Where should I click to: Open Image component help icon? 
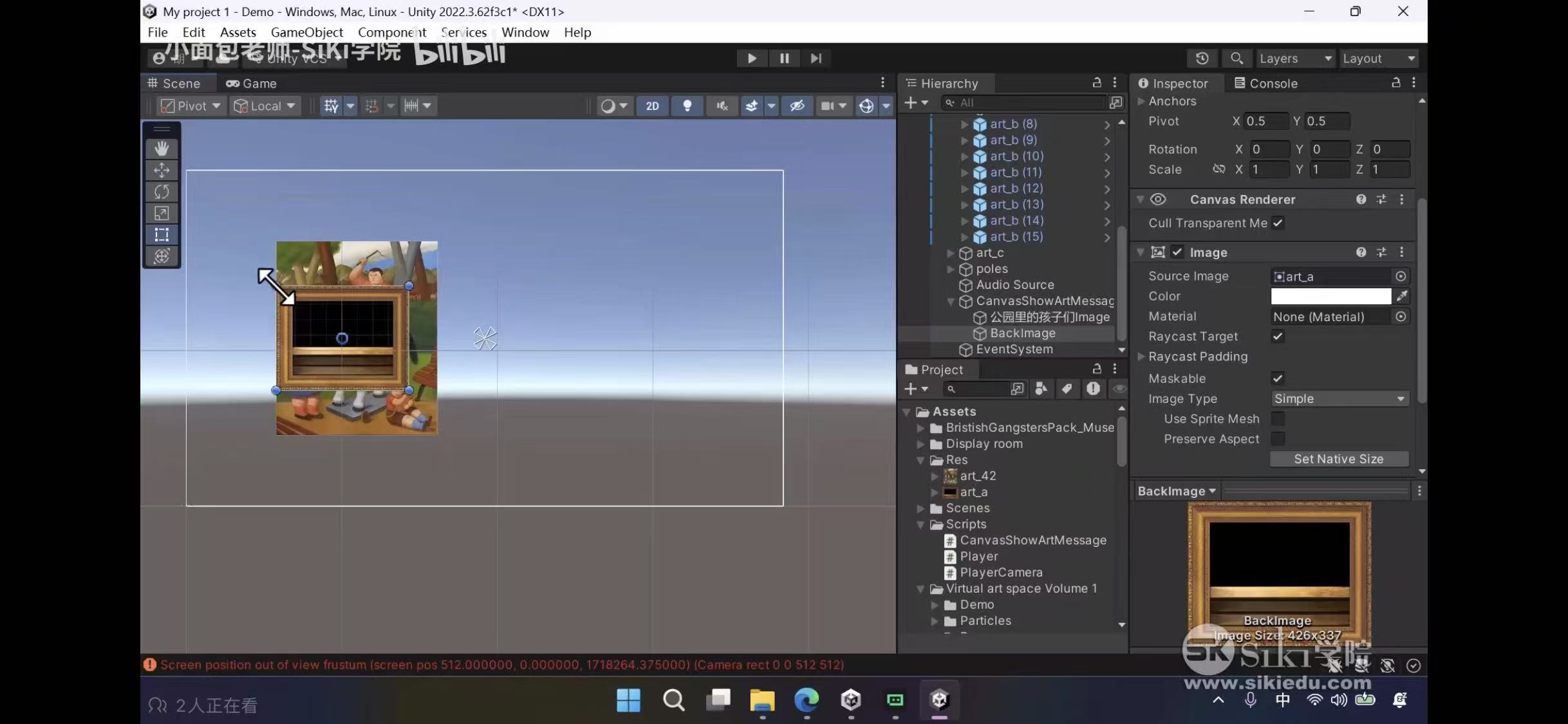click(x=1361, y=252)
